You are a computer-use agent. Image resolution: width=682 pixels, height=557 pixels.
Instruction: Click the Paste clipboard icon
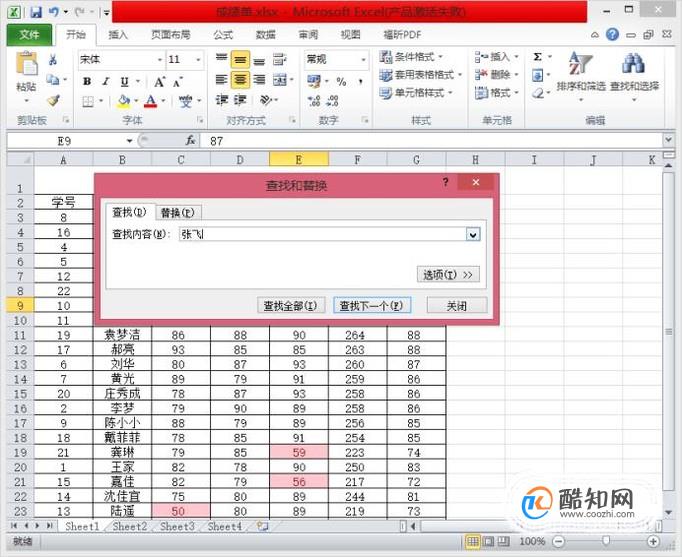pos(27,64)
